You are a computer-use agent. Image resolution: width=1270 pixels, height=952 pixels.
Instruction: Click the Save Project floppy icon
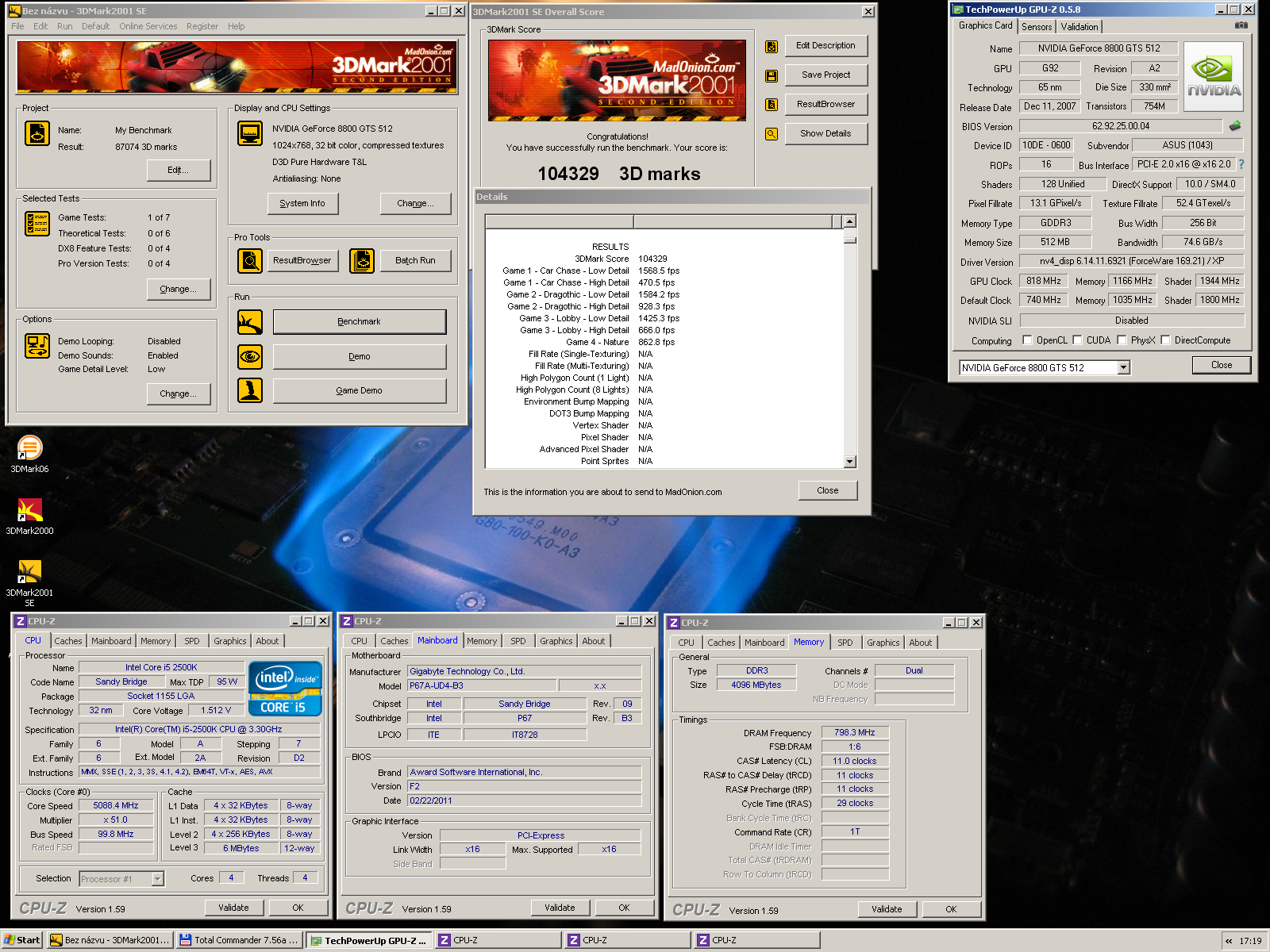coord(771,76)
